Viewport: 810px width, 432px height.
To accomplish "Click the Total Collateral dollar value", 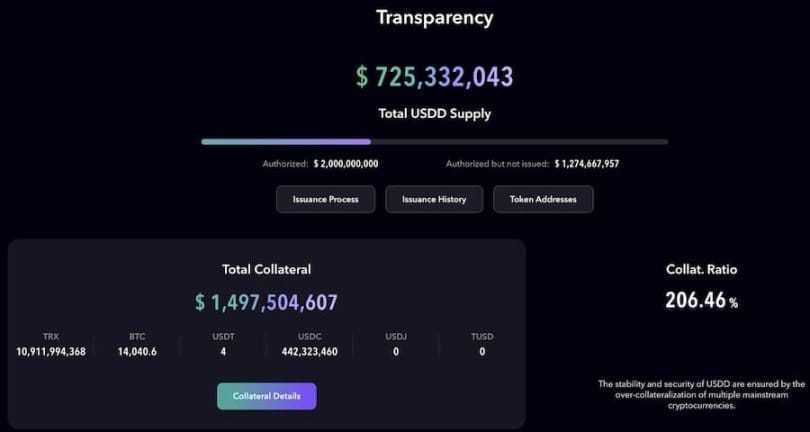I will click(267, 302).
